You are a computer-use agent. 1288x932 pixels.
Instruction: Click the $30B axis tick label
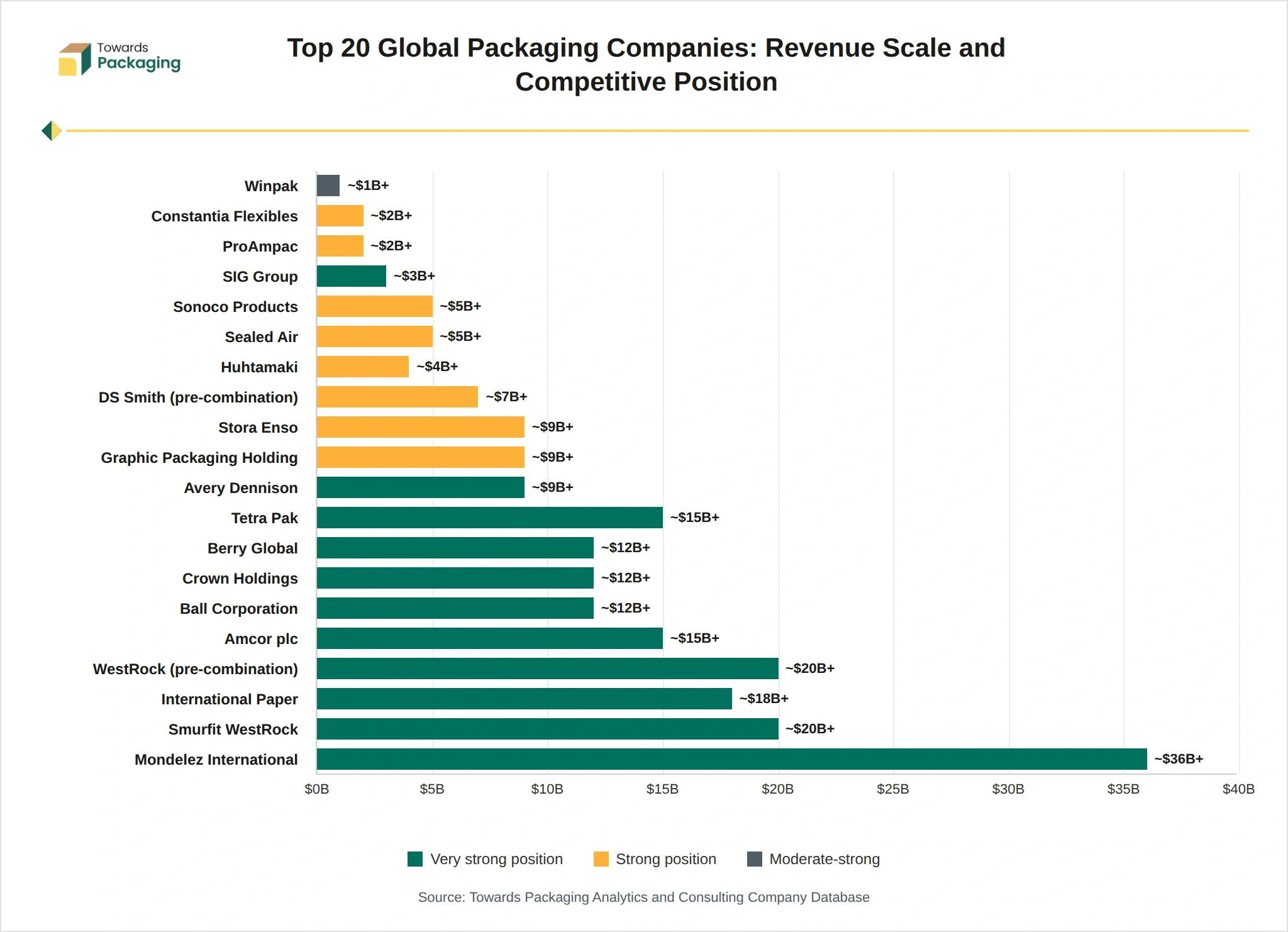point(1008,789)
